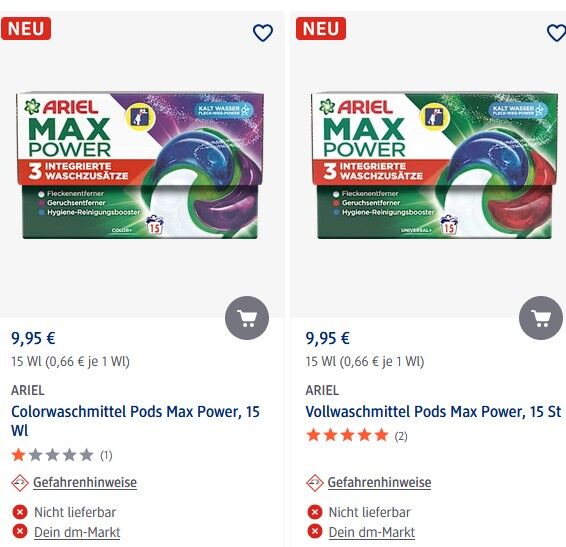Image resolution: width=566 pixels, height=547 pixels.
Task: Click hazard diamond icon under Colorwaschmittel
Action: (x=20, y=483)
